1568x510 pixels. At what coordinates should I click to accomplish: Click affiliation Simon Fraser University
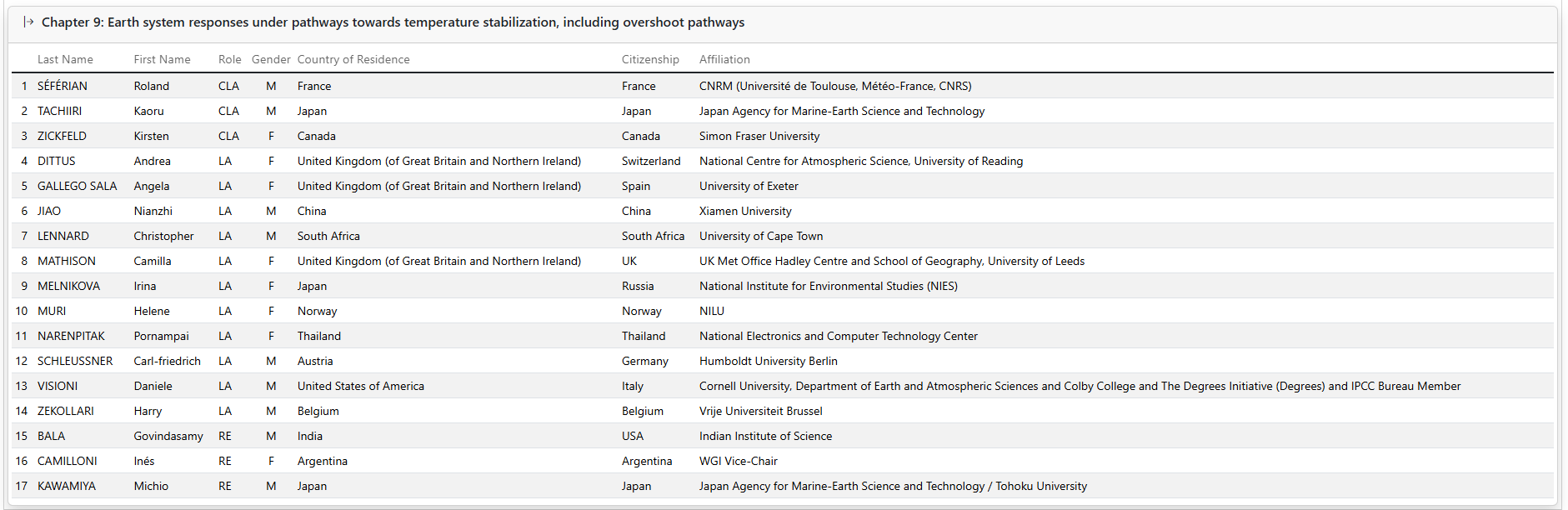[x=759, y=136]
